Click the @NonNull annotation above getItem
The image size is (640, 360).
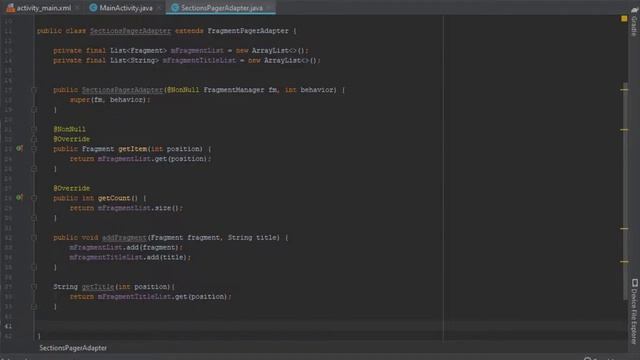pos(69,129)
